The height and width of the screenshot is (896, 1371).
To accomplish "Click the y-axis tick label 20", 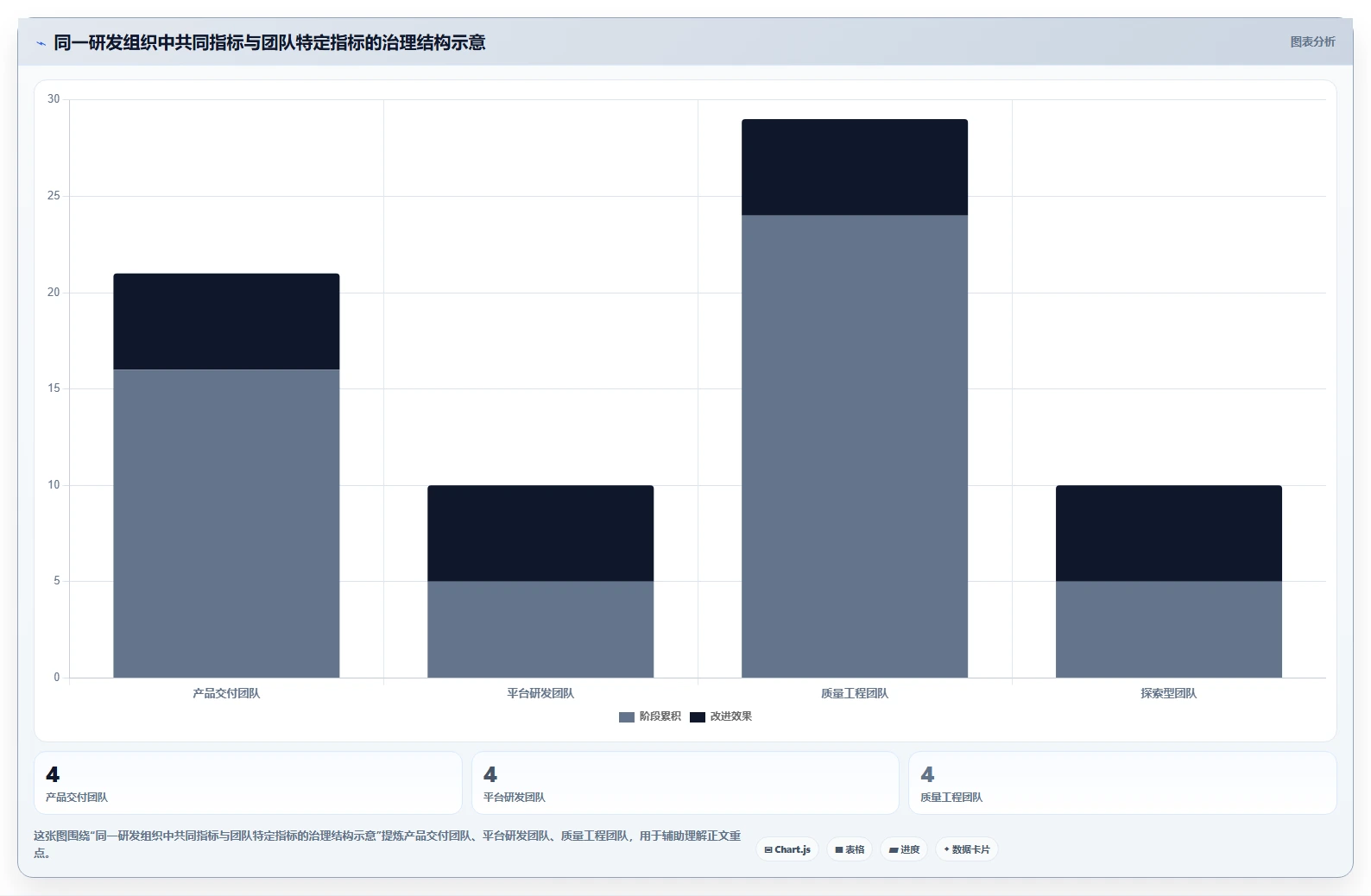I will (54, 293).
